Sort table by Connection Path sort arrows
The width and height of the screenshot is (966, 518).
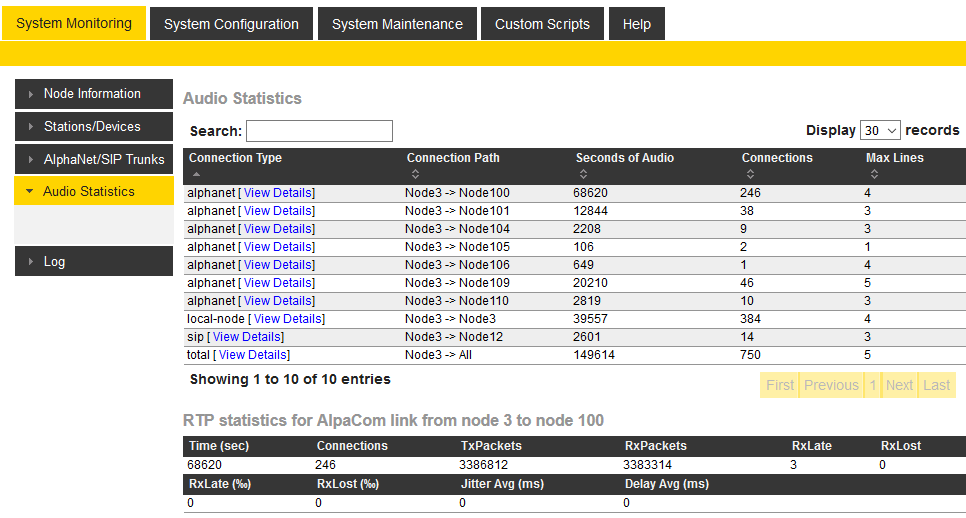[x=414, y=174]
